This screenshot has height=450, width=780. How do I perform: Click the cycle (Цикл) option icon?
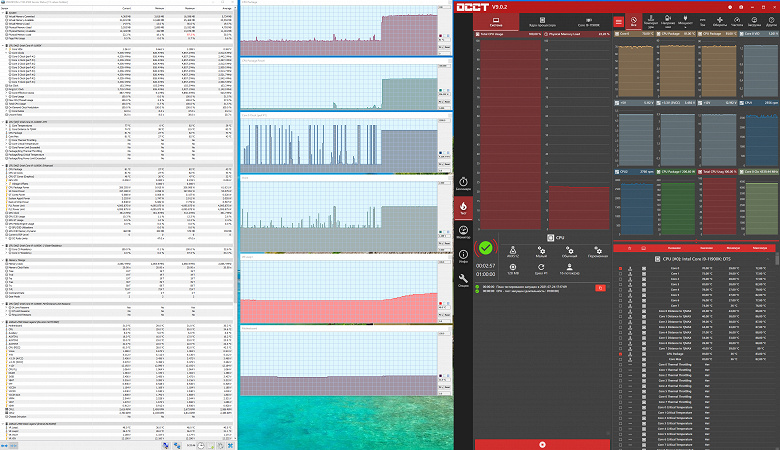[x=541, y=270]
